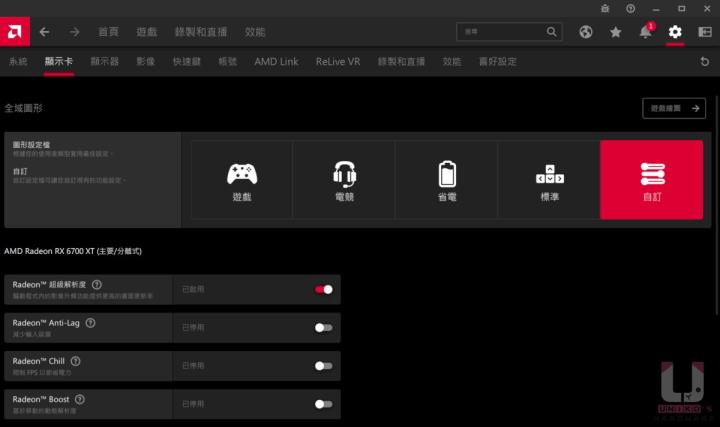
Task: Switch to the ReLive VR tab
Action: [338, 62]
